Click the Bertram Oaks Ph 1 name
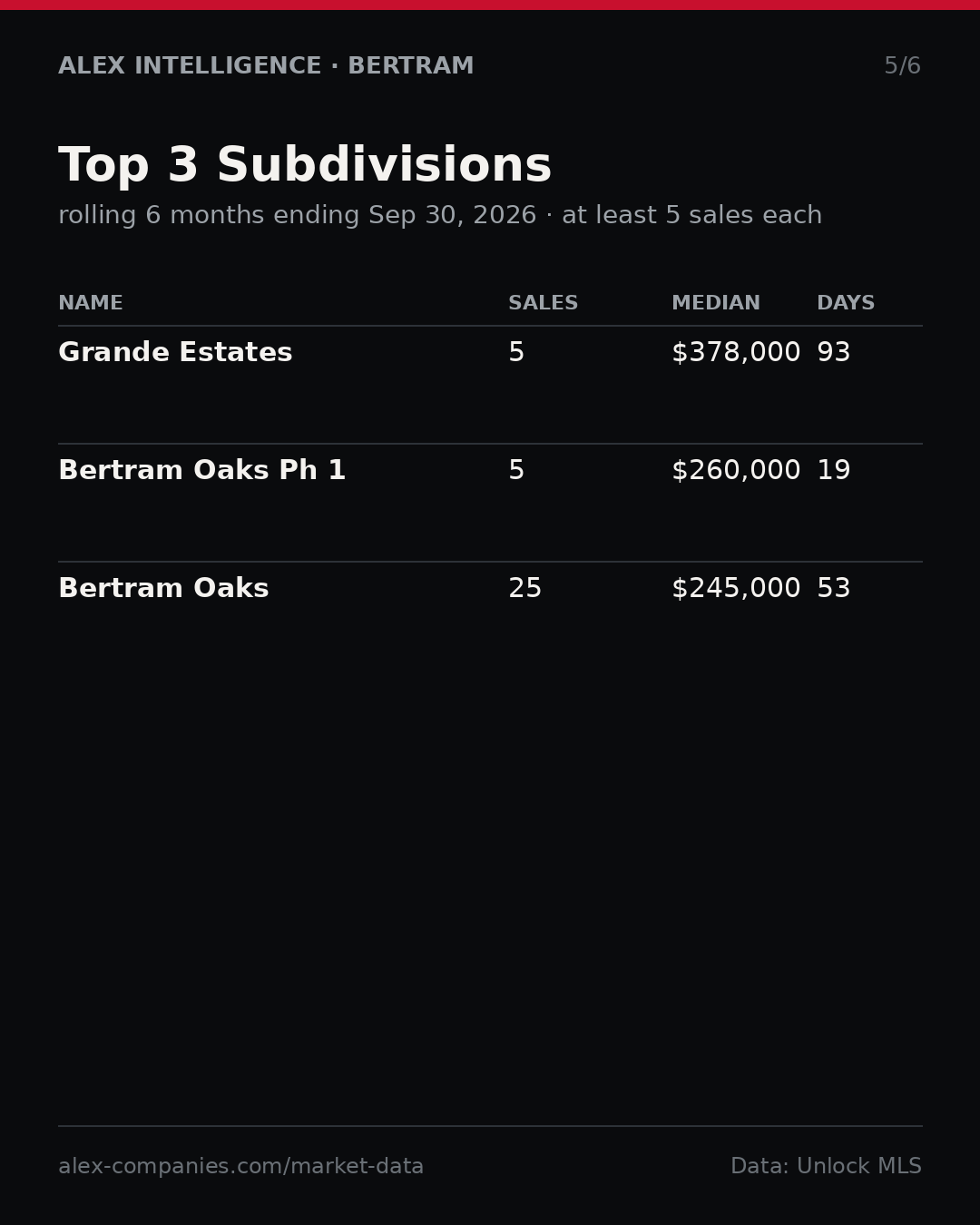This screenshot has height=1225, width=980. [202, 471]
